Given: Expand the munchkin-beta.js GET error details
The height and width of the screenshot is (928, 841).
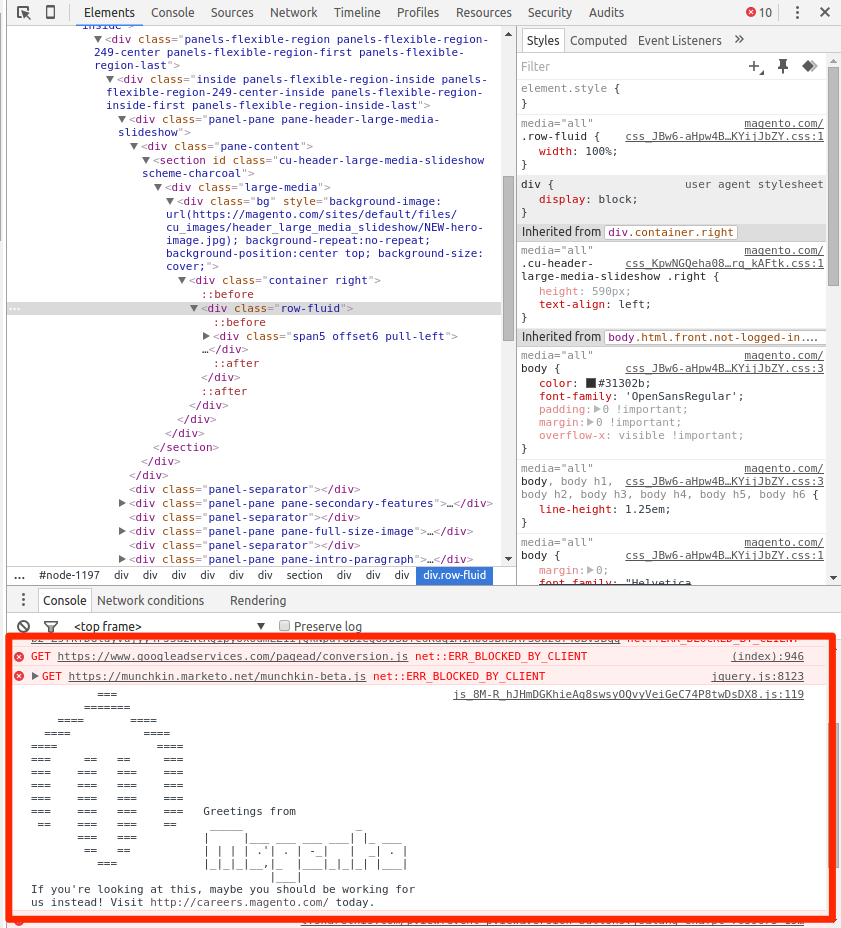Looking at the screenshot, I should coord(35,676).
